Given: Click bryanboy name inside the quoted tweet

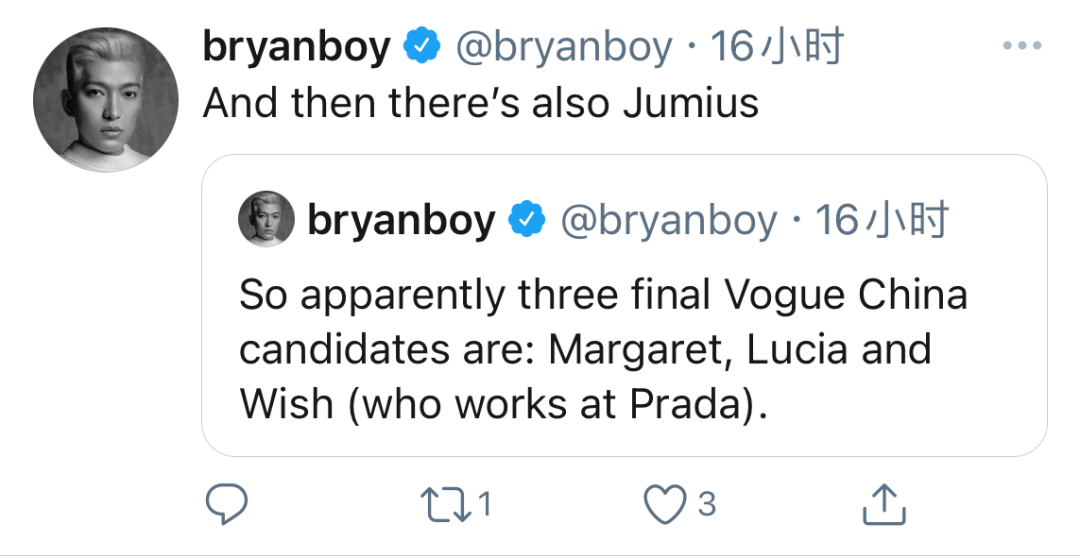Looking at the screenshot, I should tap(401, 221).
